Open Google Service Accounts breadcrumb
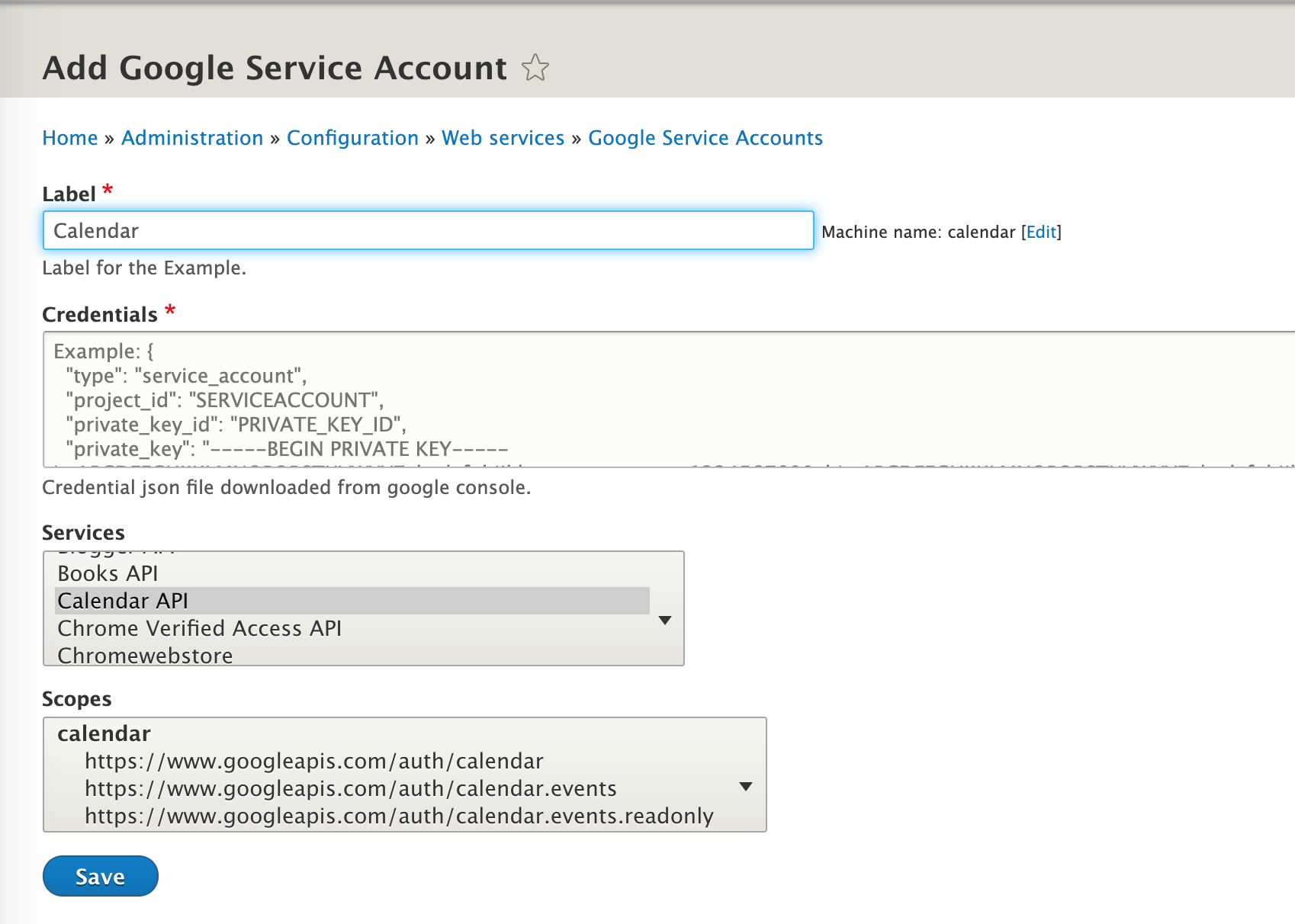The width and height of the screenshot is (1295, 924). [705, 138]
